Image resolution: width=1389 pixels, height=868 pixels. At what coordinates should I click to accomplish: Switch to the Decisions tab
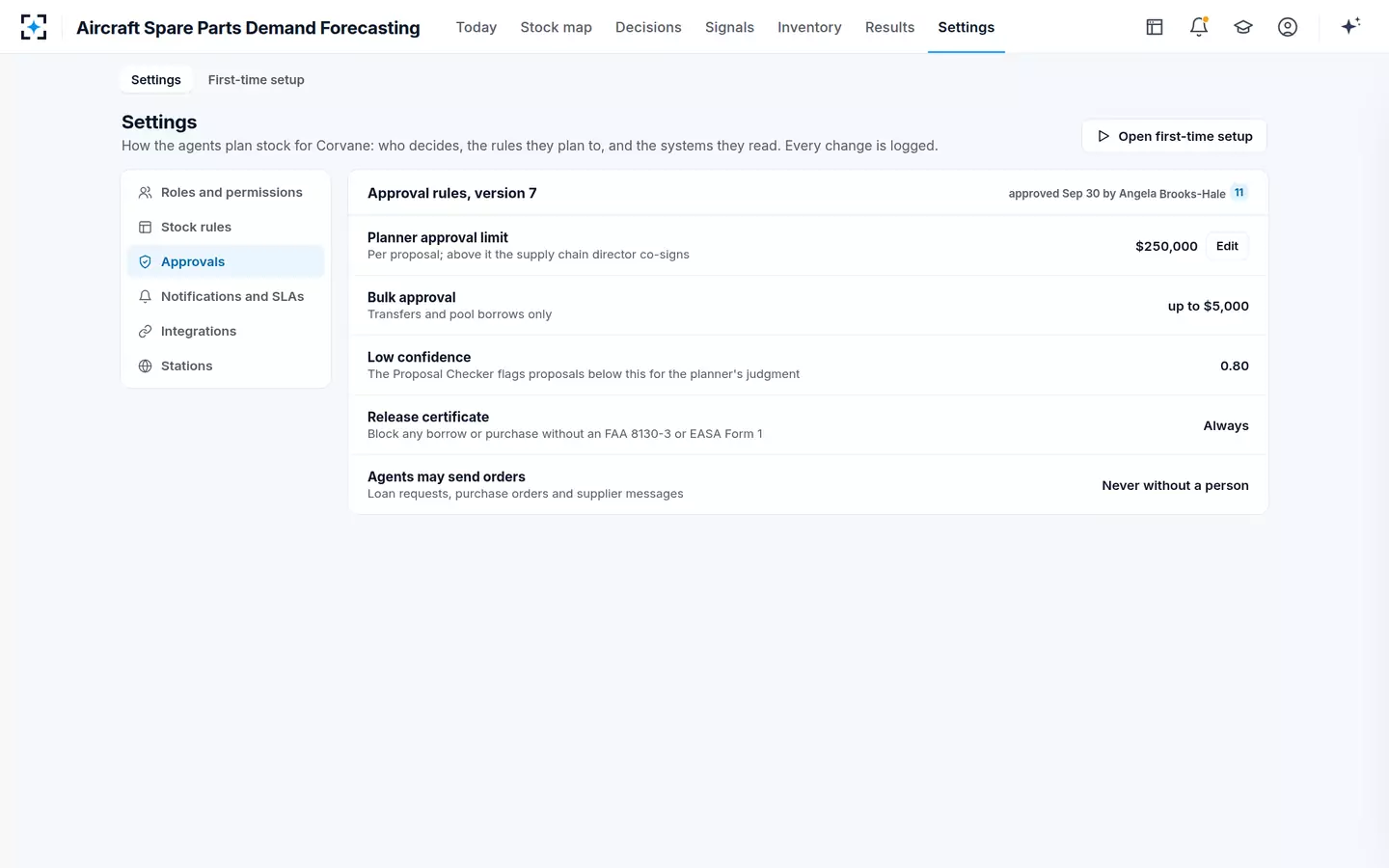click(648, 27)
